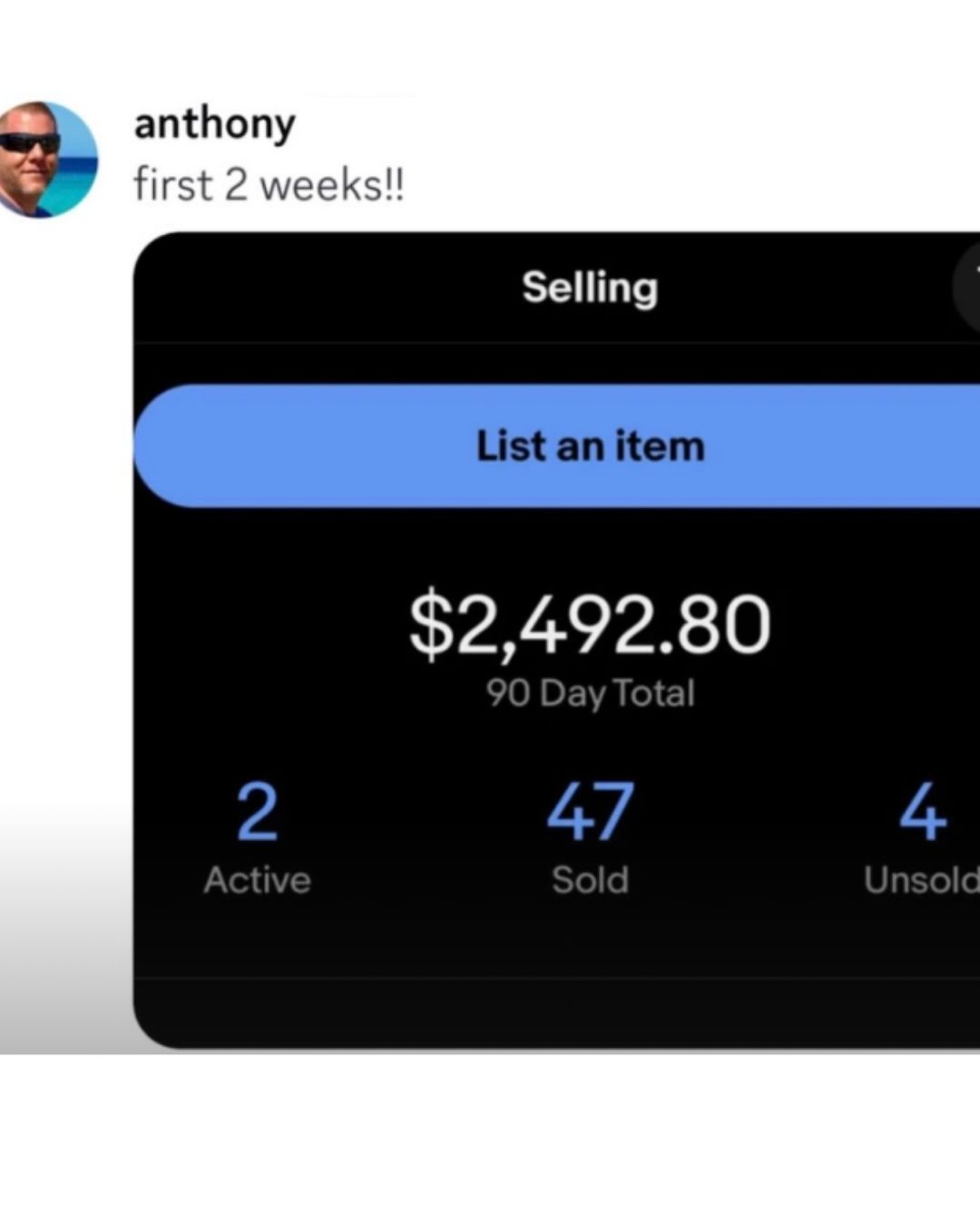Tap the $2,492.80 sales total

[x=590, y=623]
